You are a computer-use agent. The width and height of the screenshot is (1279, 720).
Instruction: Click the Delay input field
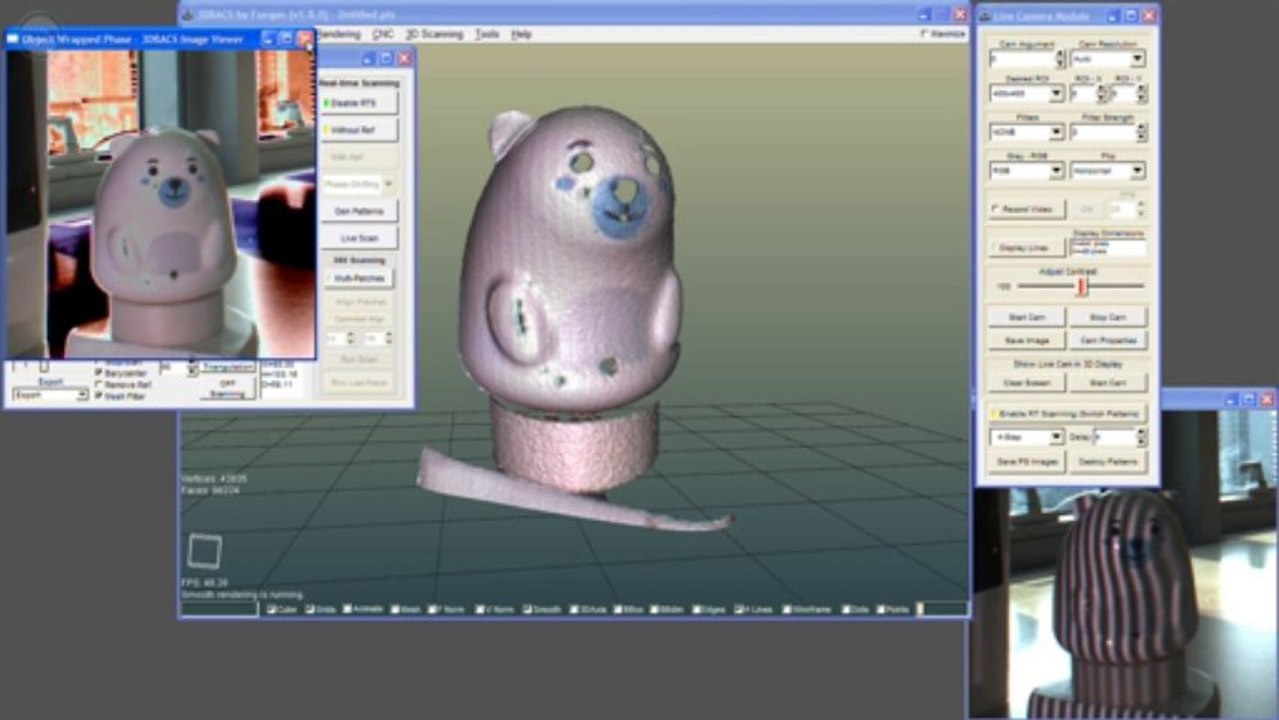(1114, 437)
